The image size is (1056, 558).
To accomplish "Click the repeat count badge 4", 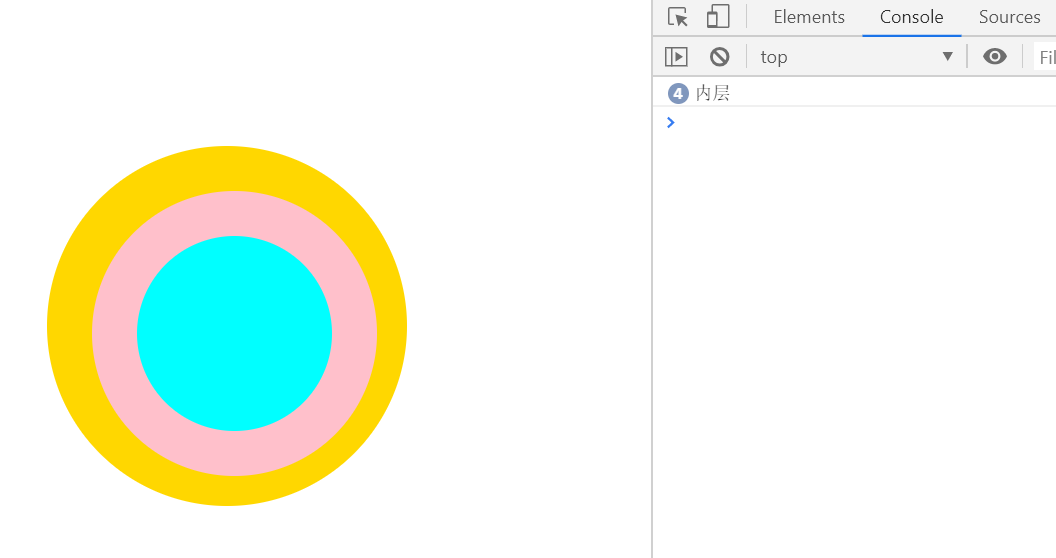I will coord(678,94).
